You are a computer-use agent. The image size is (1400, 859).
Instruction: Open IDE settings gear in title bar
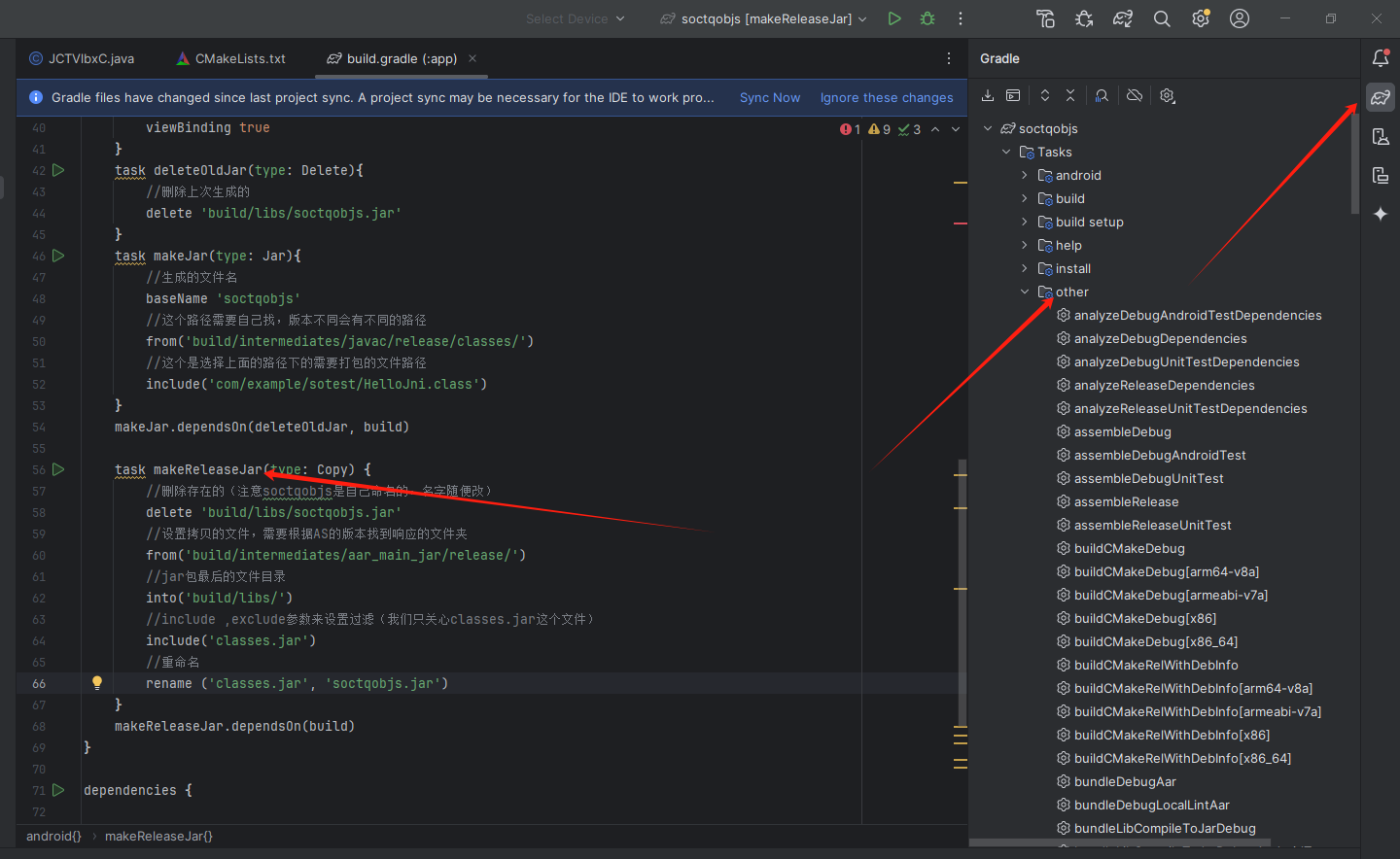click(x=1201, y=18)
